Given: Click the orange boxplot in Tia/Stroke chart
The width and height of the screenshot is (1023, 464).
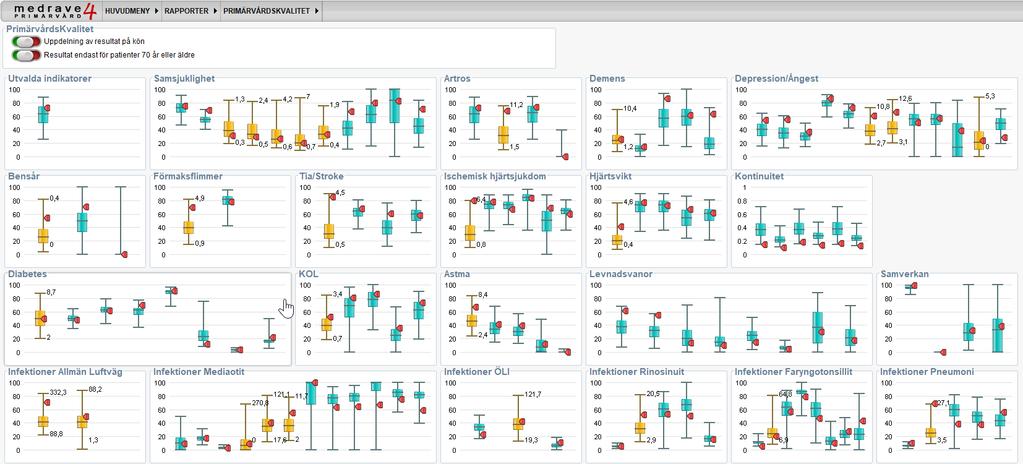Looking at the screenshot, I should pos(329,231).
